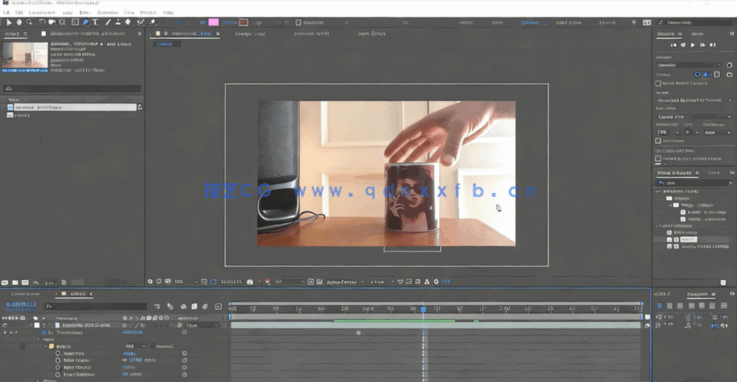This screenshot has width=737, height=382.
Task: Click the composition breadcrumb name under viewer tab
Action: tap(165, 44)
